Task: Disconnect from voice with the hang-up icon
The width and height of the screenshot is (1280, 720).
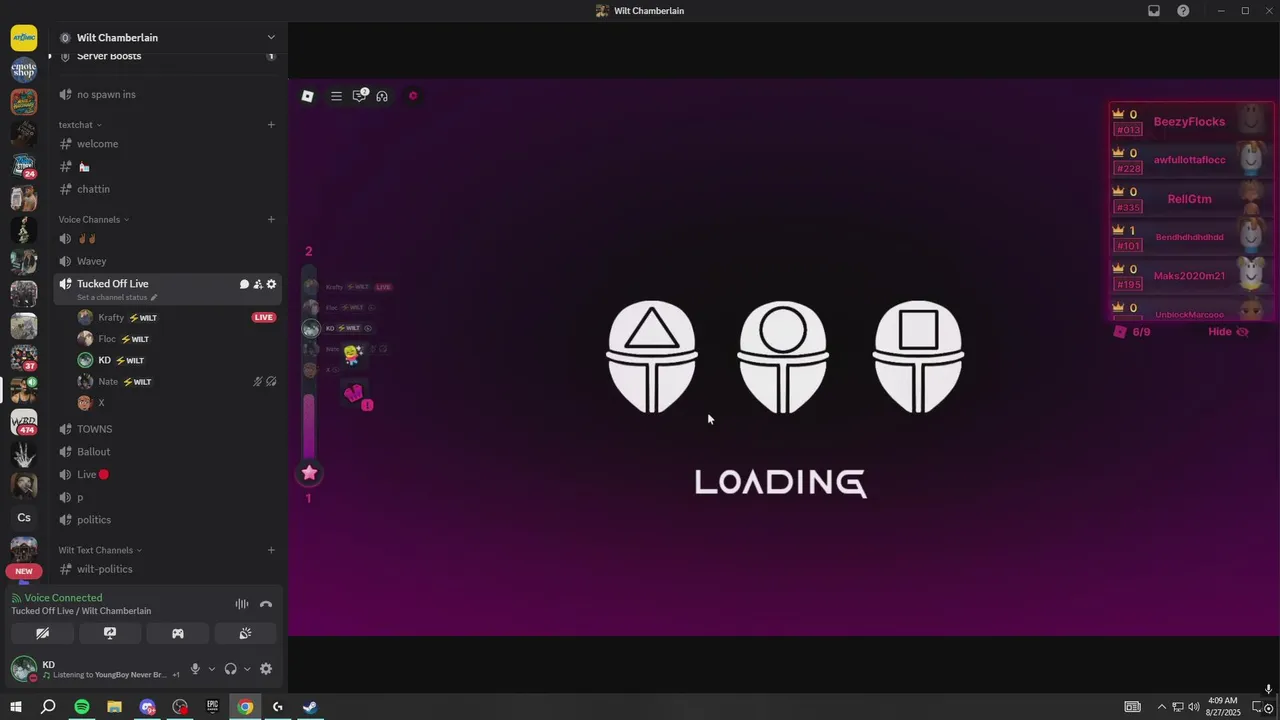Action: (x=266, y=604)
